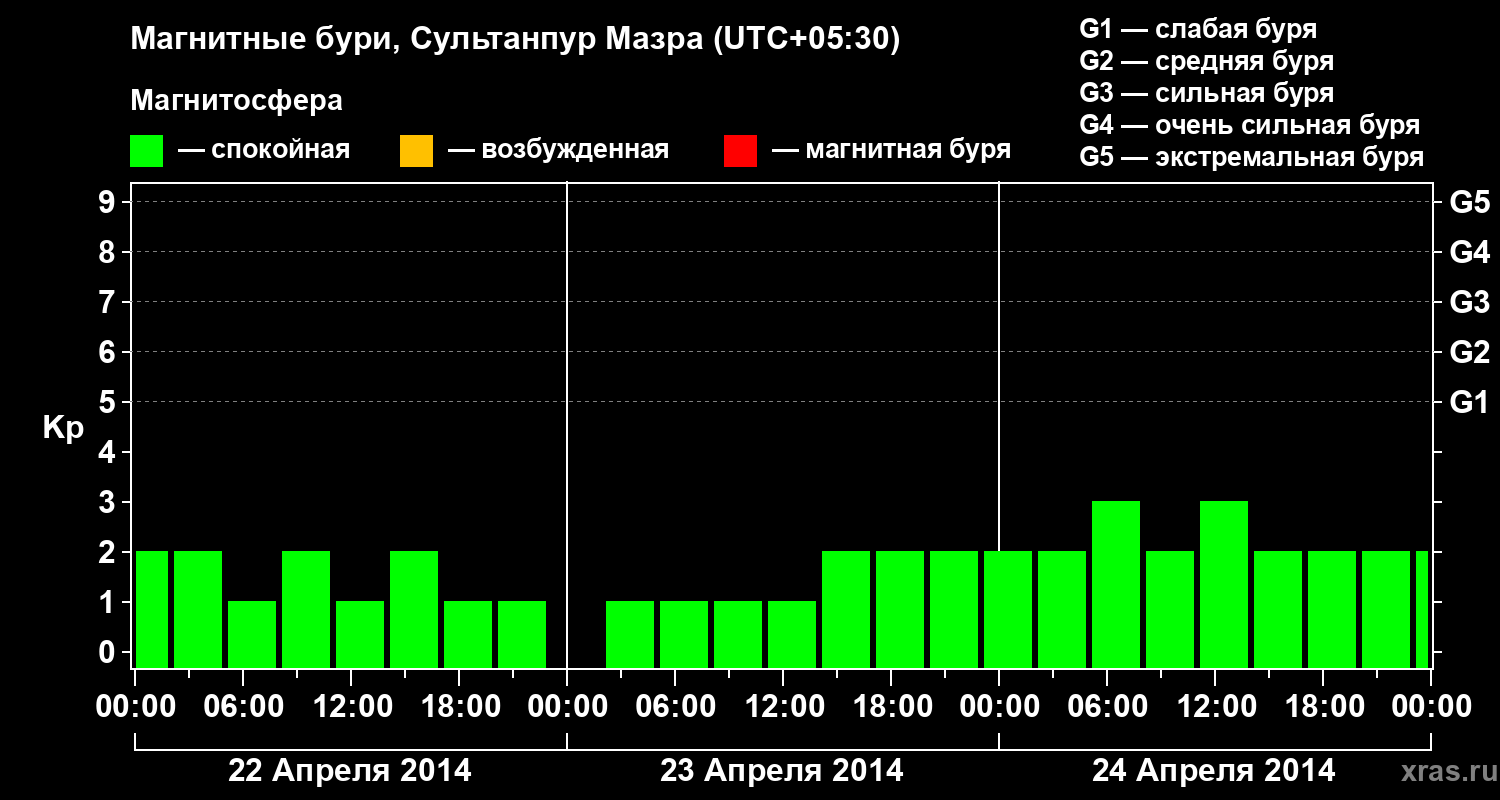Viewport: 1500px width, 800px height.
Task: Click the 'G4' right axis label
Action: click(1470, 252)
